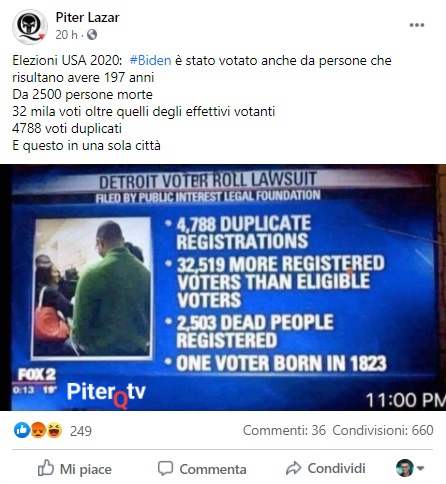Open the three-dot post options menu

coord(417,25)
